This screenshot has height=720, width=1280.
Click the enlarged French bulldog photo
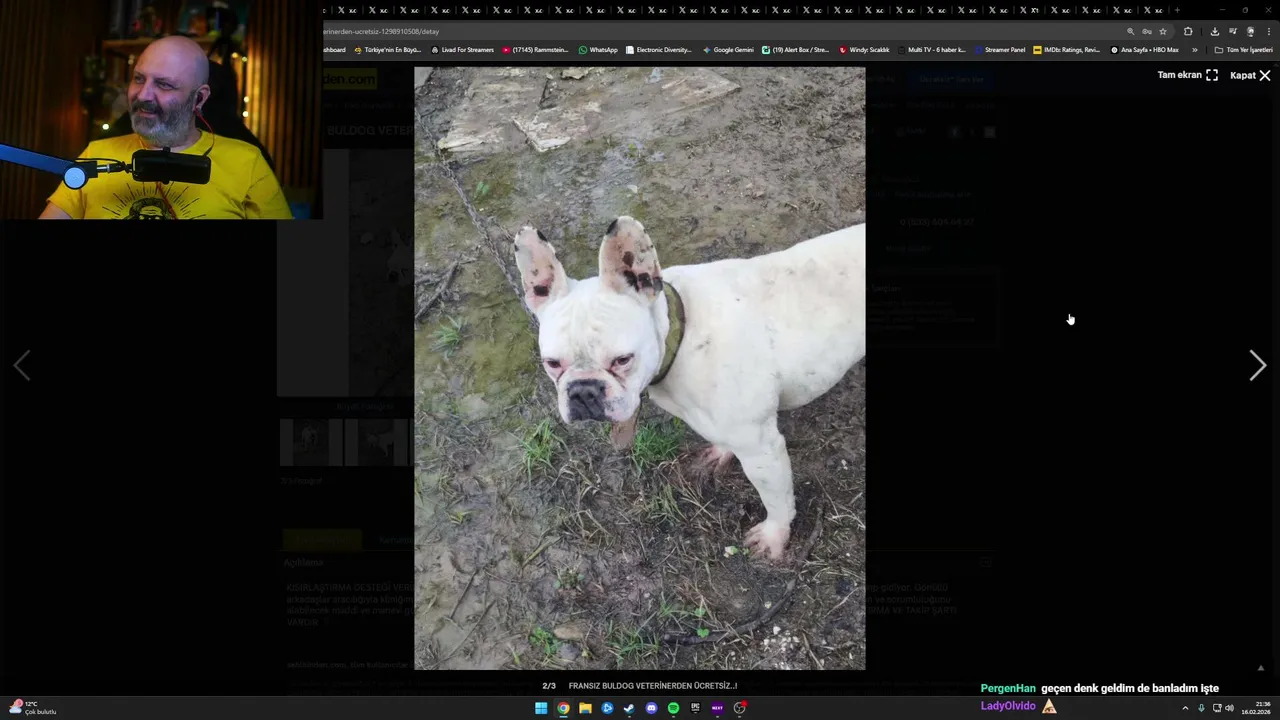[x=640, y=368]
